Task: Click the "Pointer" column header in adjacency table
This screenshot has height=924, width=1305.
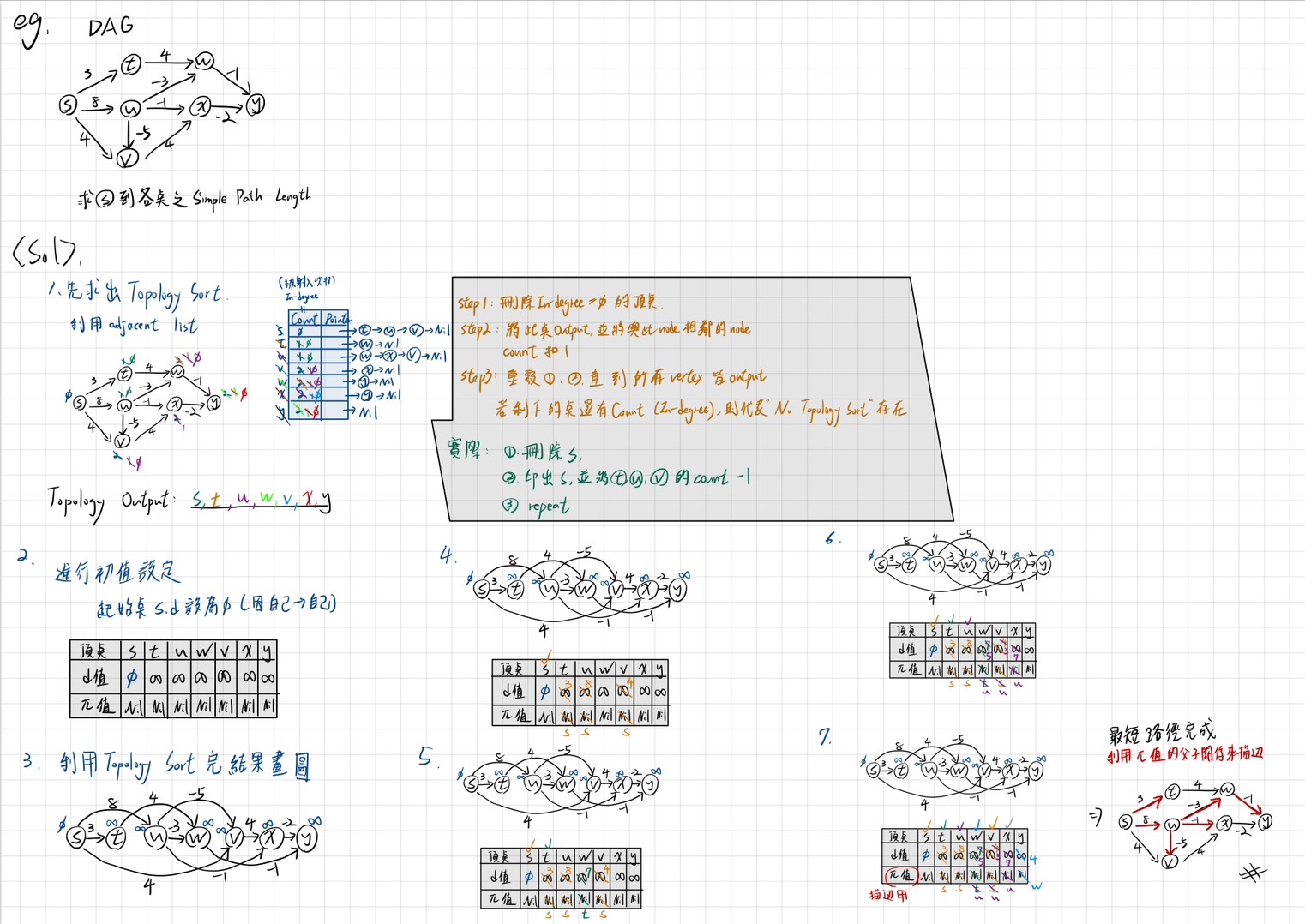Action: (x=337, y=318)
